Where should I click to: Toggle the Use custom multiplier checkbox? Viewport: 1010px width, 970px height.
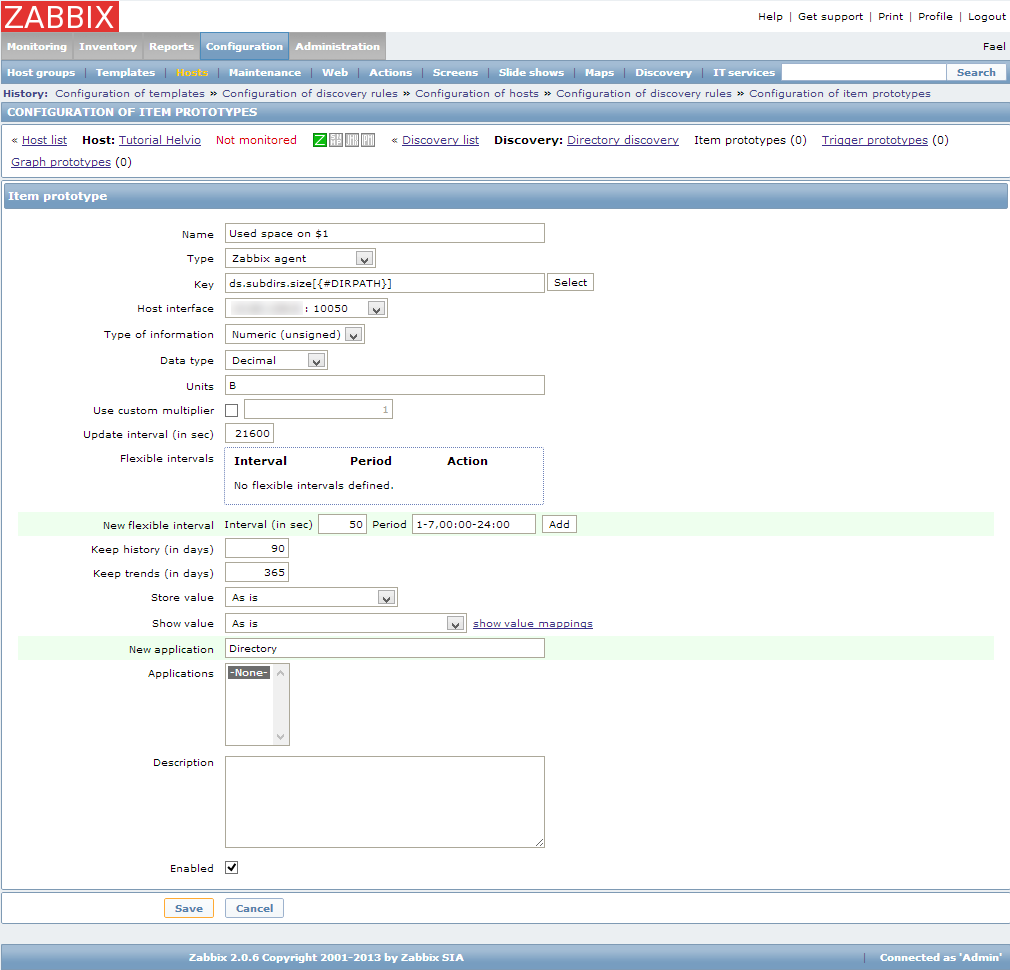(232, 410)
